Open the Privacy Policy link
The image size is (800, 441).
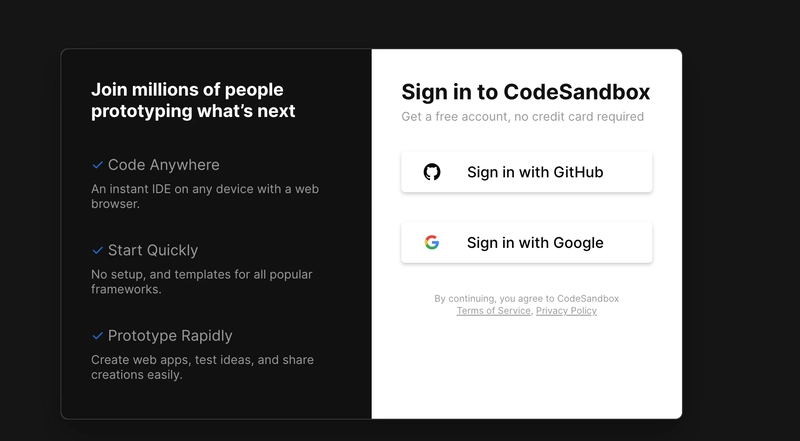[x=566, y=311]
